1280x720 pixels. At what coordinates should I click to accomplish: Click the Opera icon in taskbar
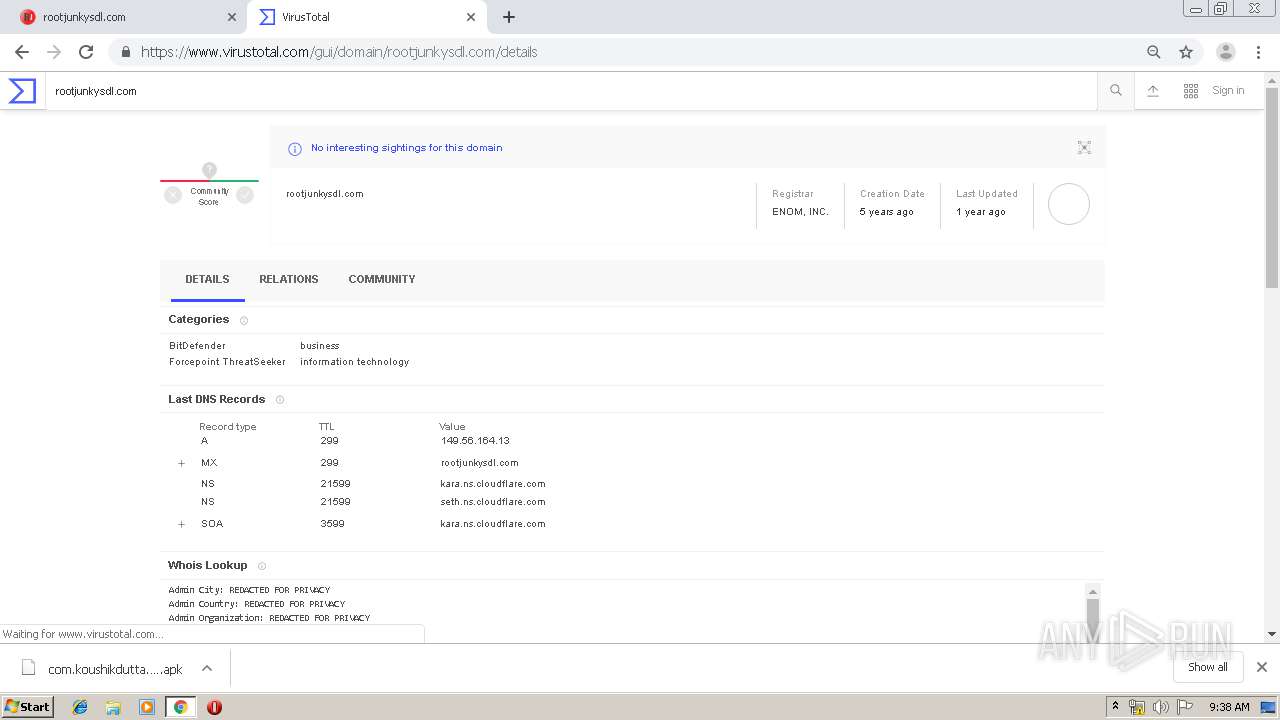tap(214, 707)
